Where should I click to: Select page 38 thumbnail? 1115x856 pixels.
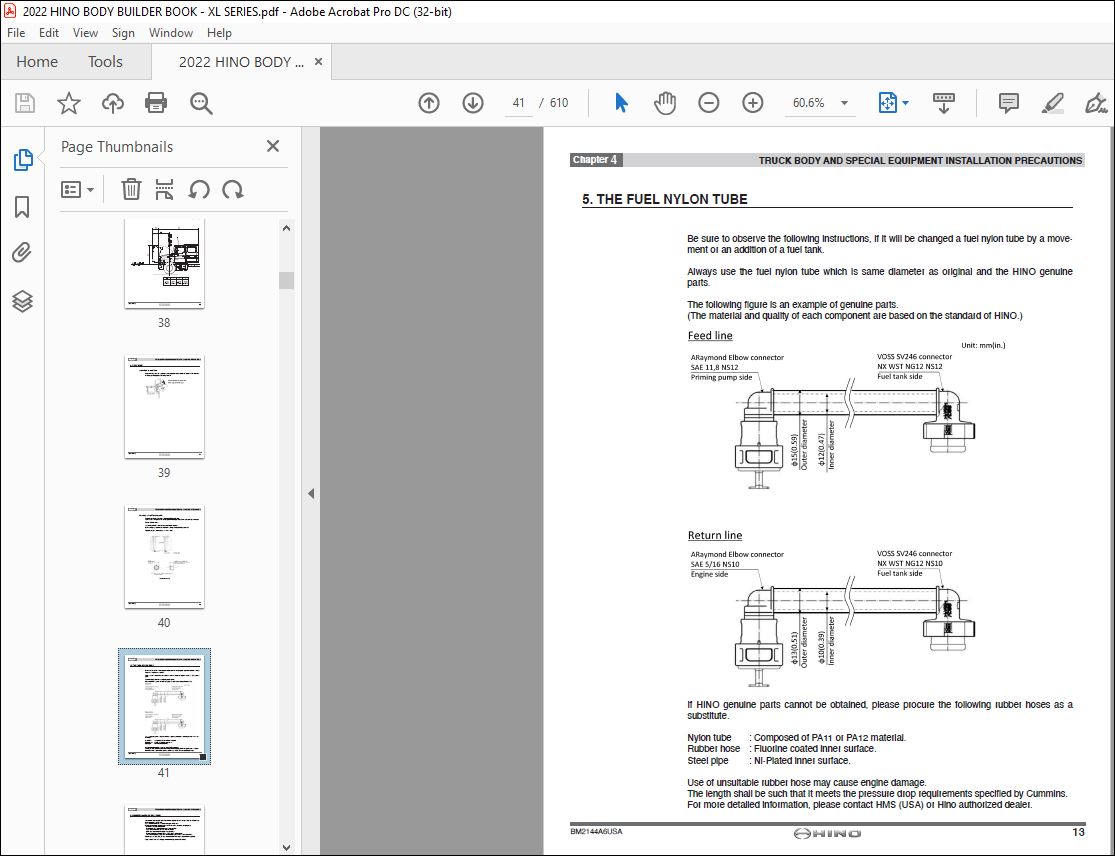click(164, 264)
